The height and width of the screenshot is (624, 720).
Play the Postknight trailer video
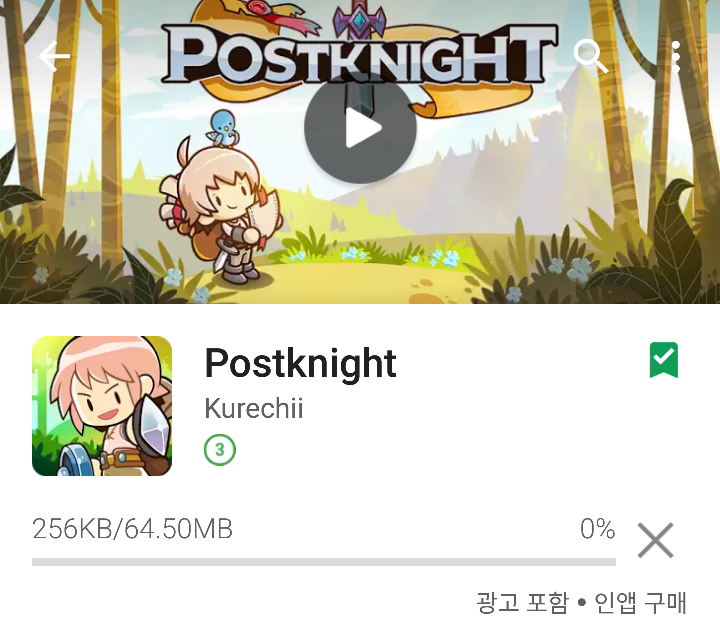click(360, 128)
